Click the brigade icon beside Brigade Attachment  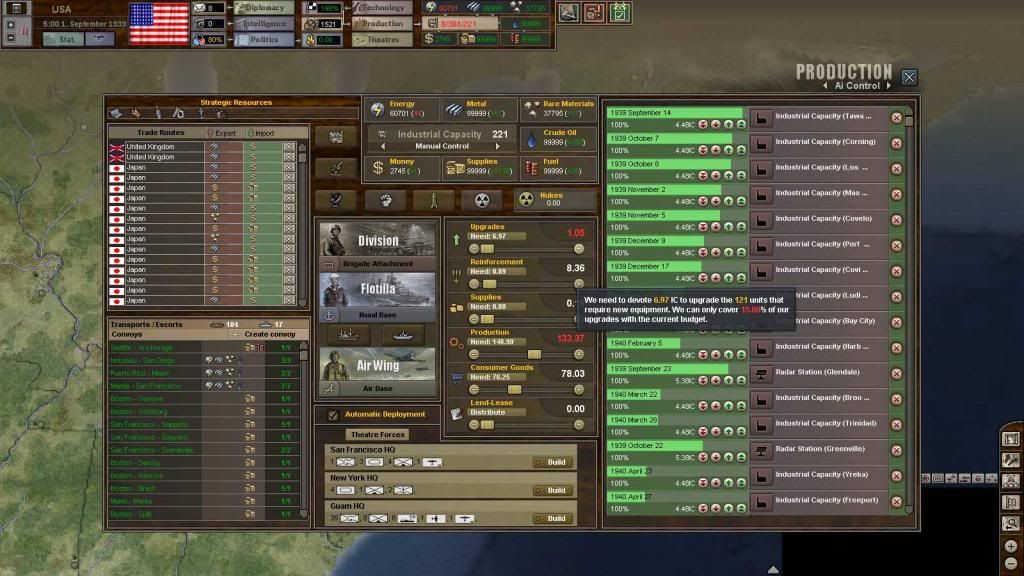tap(329, 264)
